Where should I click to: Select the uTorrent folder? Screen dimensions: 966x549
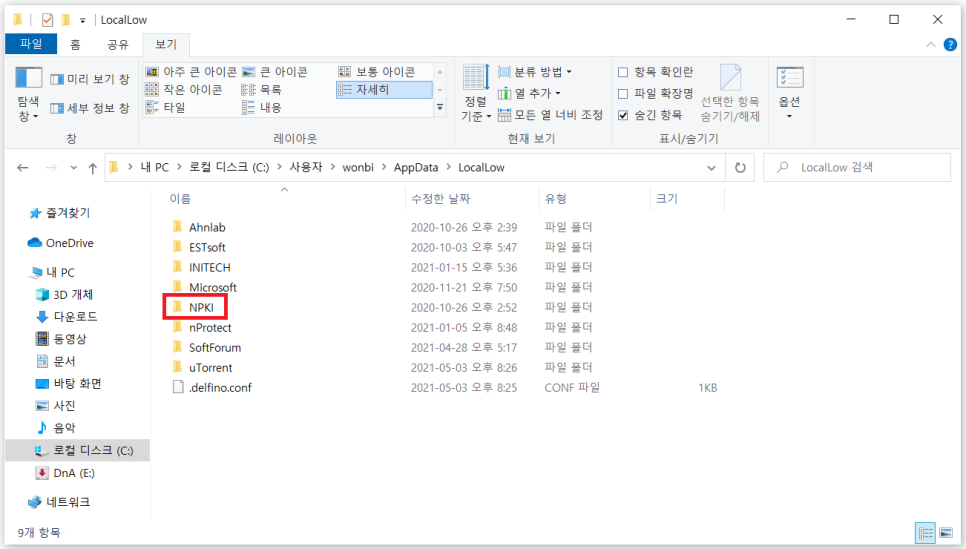pyautogui.click(x=210, y=368)
